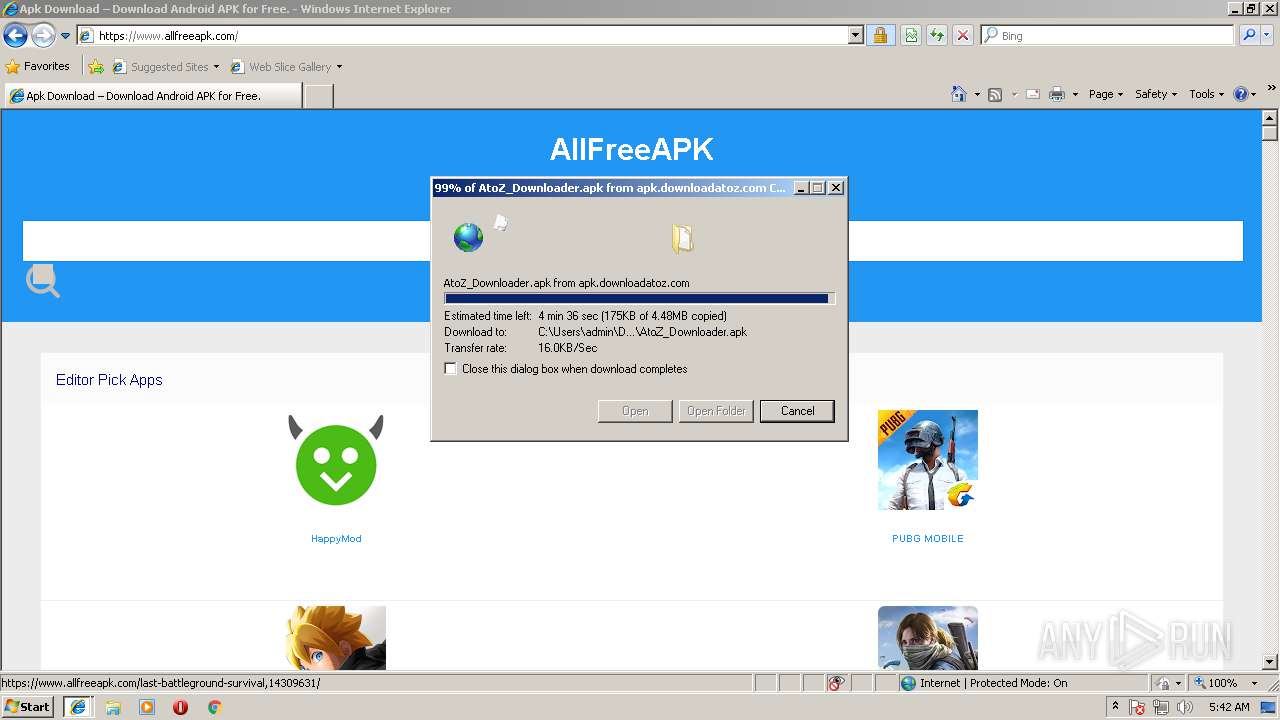1280x720 pixels.
Task: Click the network connection tray icon
Action: pos(1161,707)
